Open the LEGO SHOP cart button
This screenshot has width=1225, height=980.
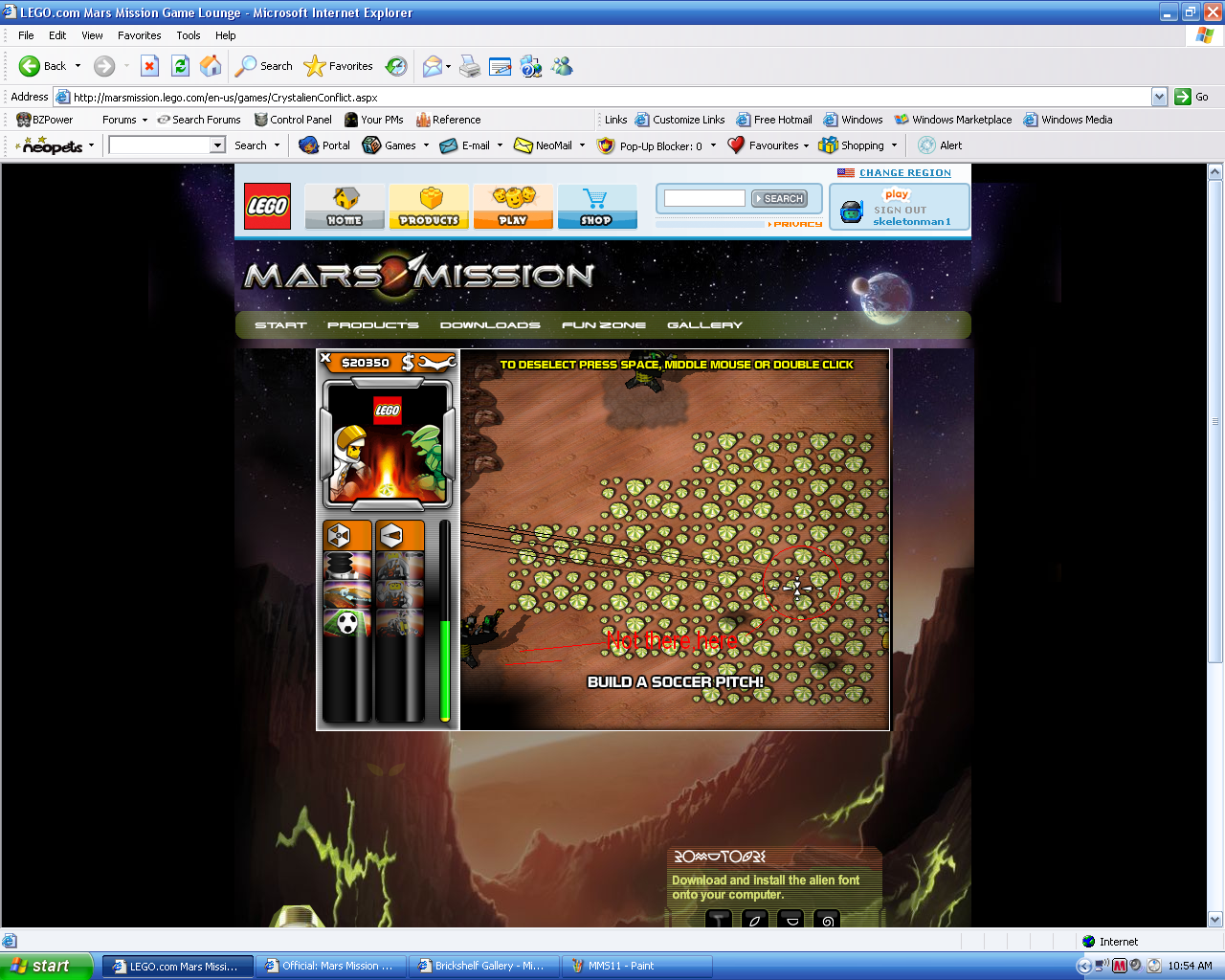(x=597, y=206)
